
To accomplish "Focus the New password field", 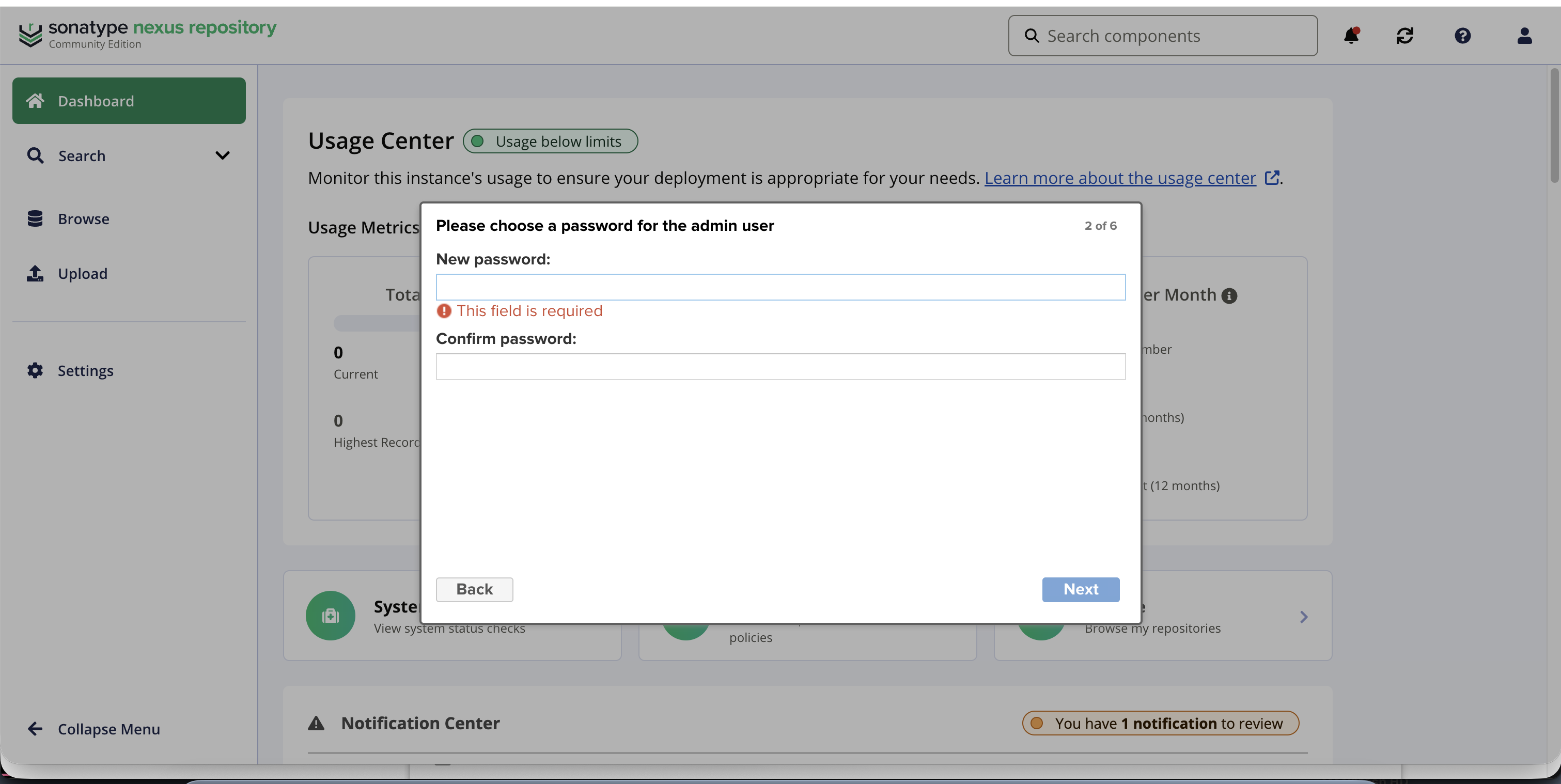I will (780, 287).
